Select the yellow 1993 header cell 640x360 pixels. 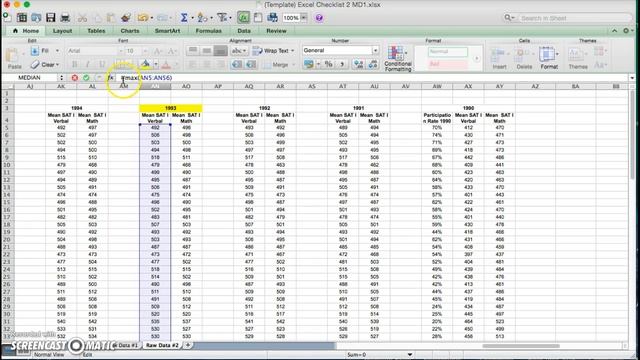(x=171, y=108)
